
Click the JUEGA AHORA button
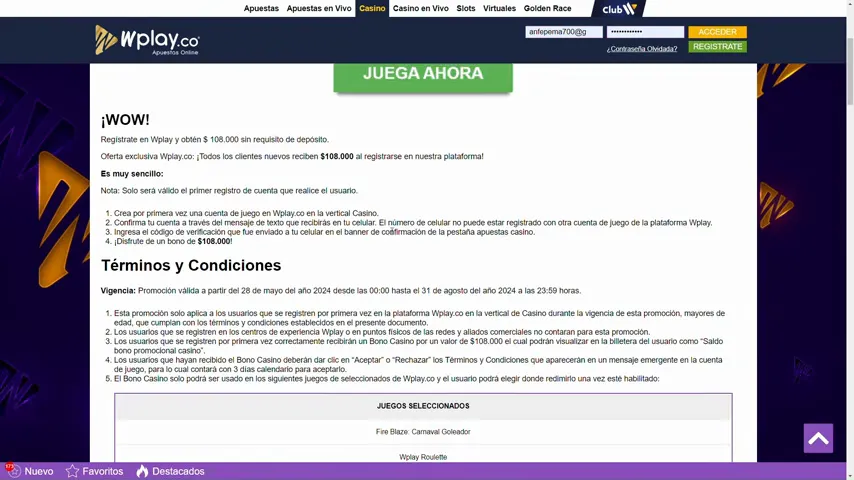coord(423,76)
